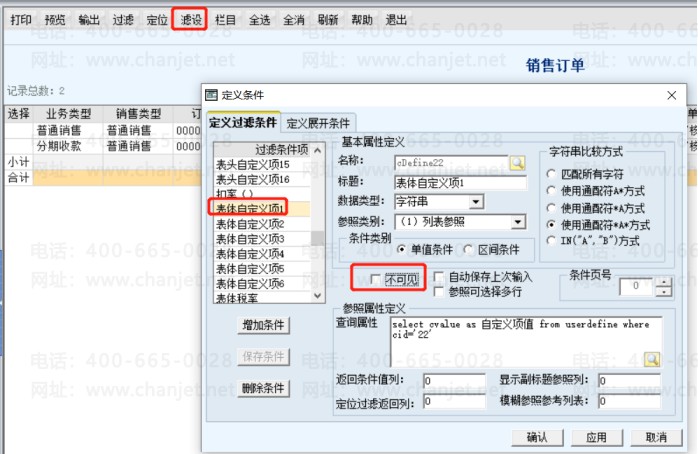This screenshot has width=698, height=454.
Task: Select 表体自定义项2 in the condition list
Action: point(262,224)
